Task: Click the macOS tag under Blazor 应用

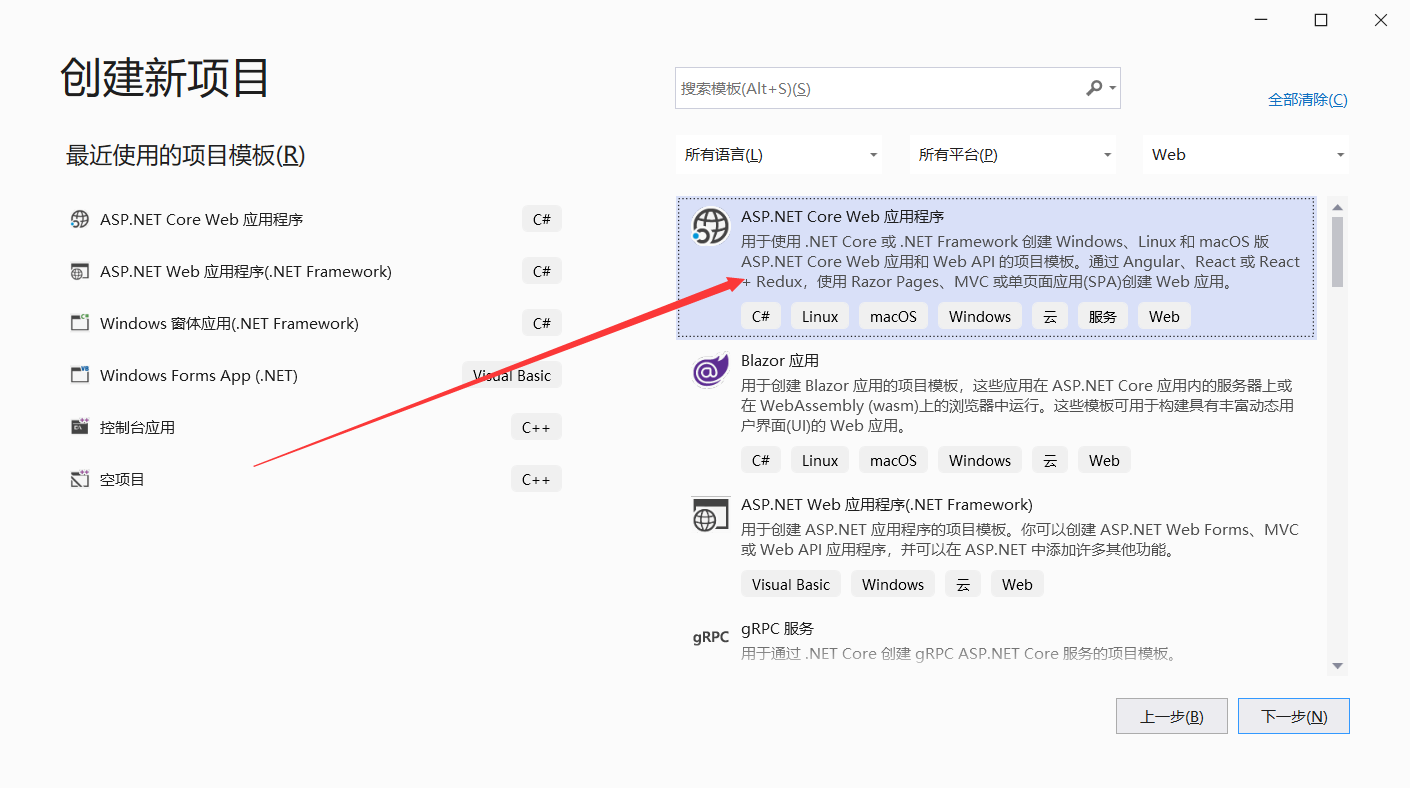Action: (x=893, y=461)
